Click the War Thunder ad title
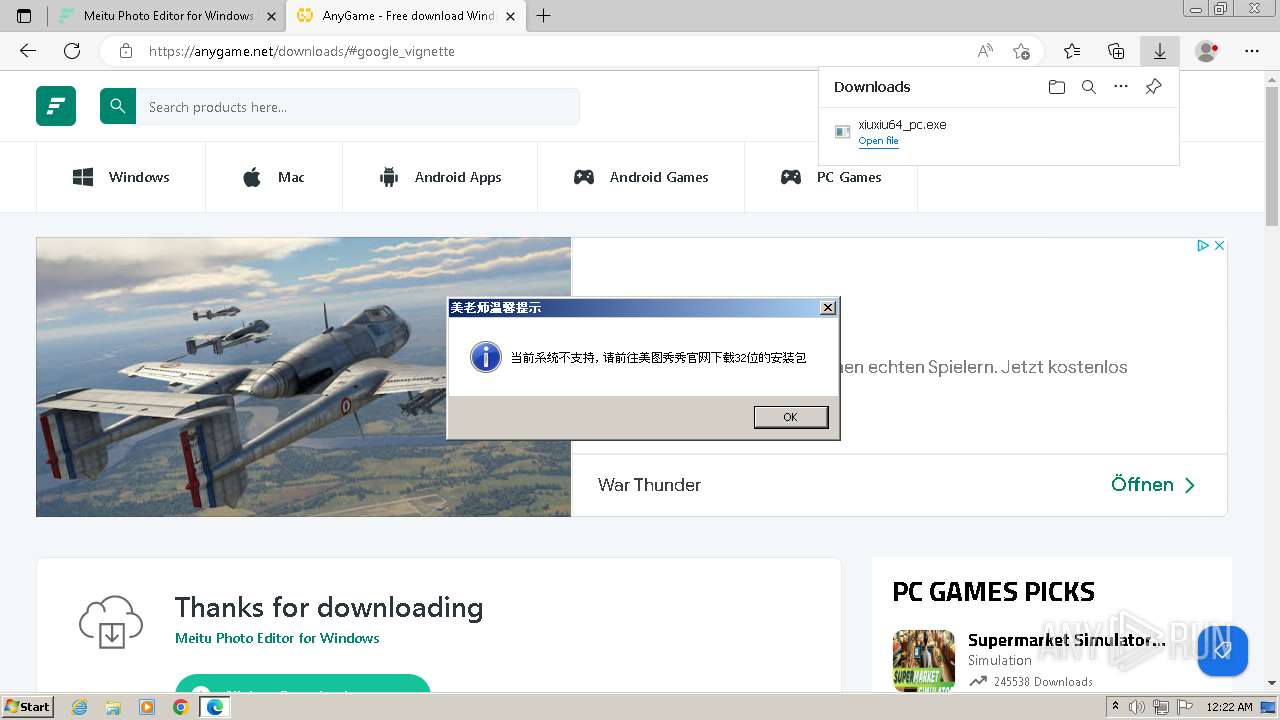This screenshot has height=720, width=1280. 649,485
